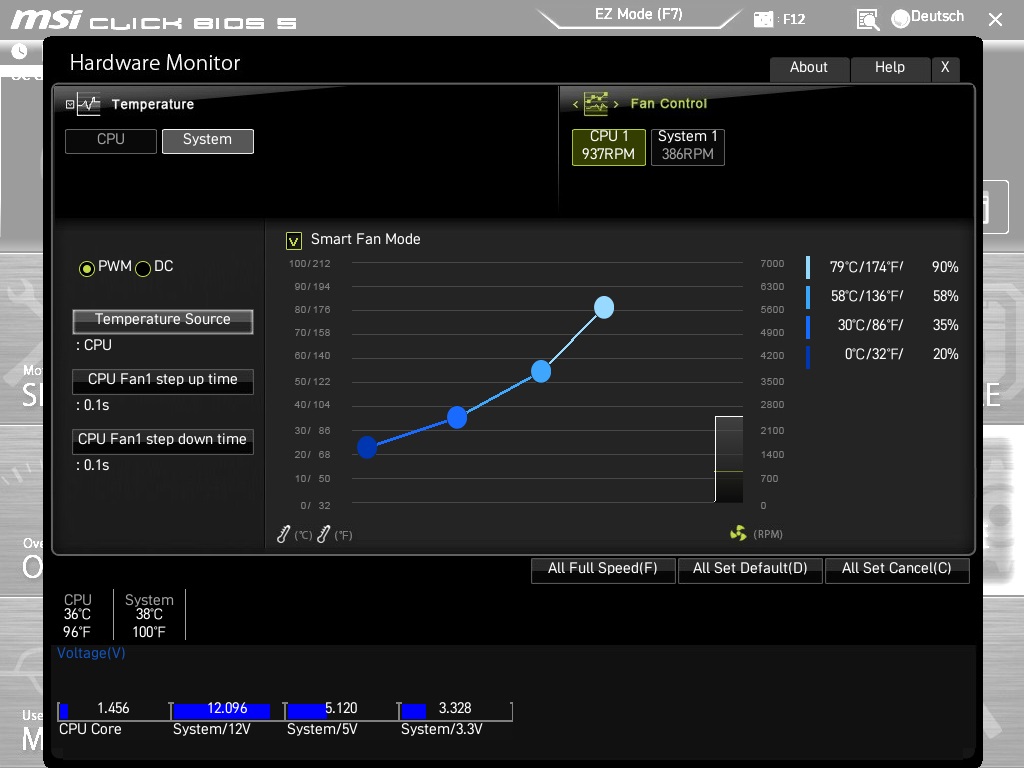Click the 0°C legend color swatch
This screenshot has height=768, width=1024.
(x=808, y=357)
